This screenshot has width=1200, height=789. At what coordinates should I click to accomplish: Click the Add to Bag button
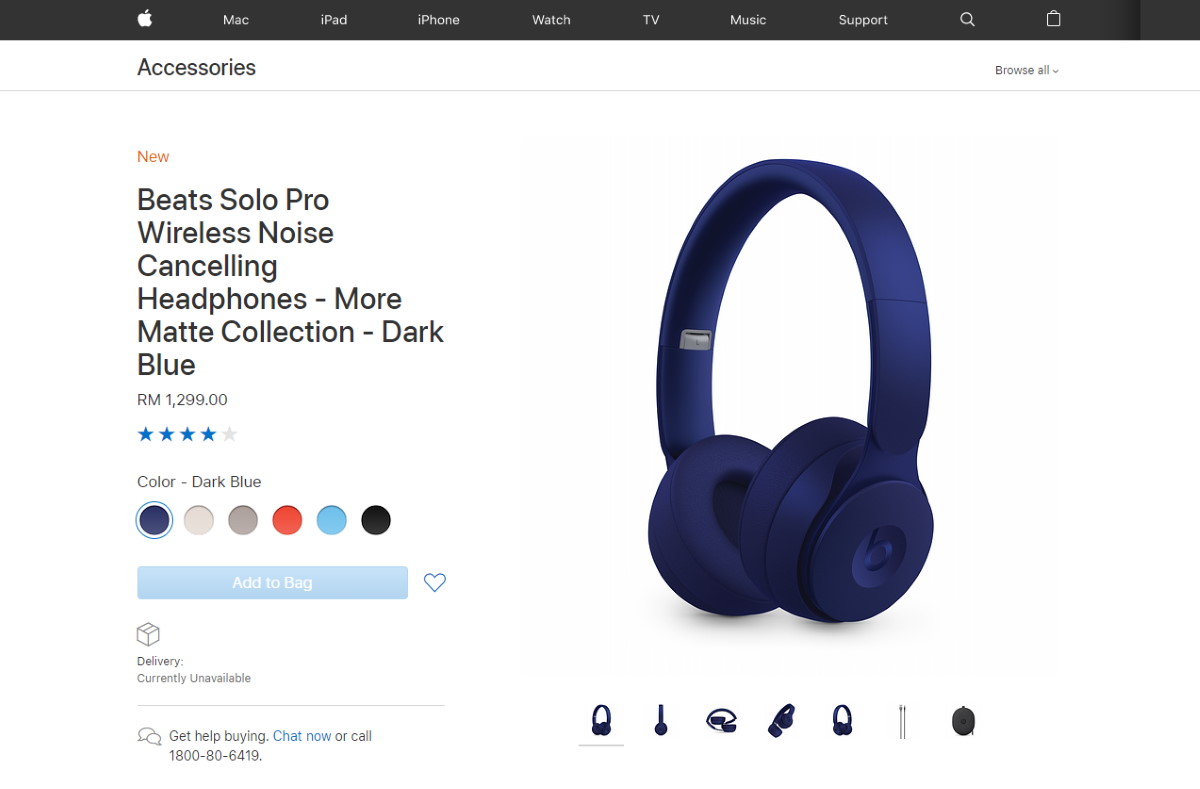tap(272, 583)
